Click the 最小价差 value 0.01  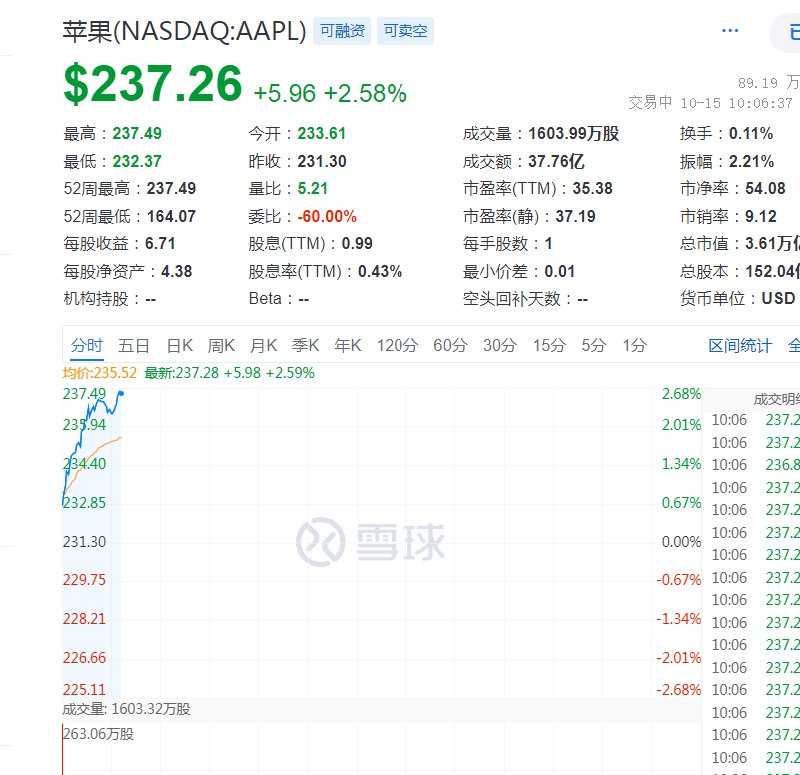[560, 271]
